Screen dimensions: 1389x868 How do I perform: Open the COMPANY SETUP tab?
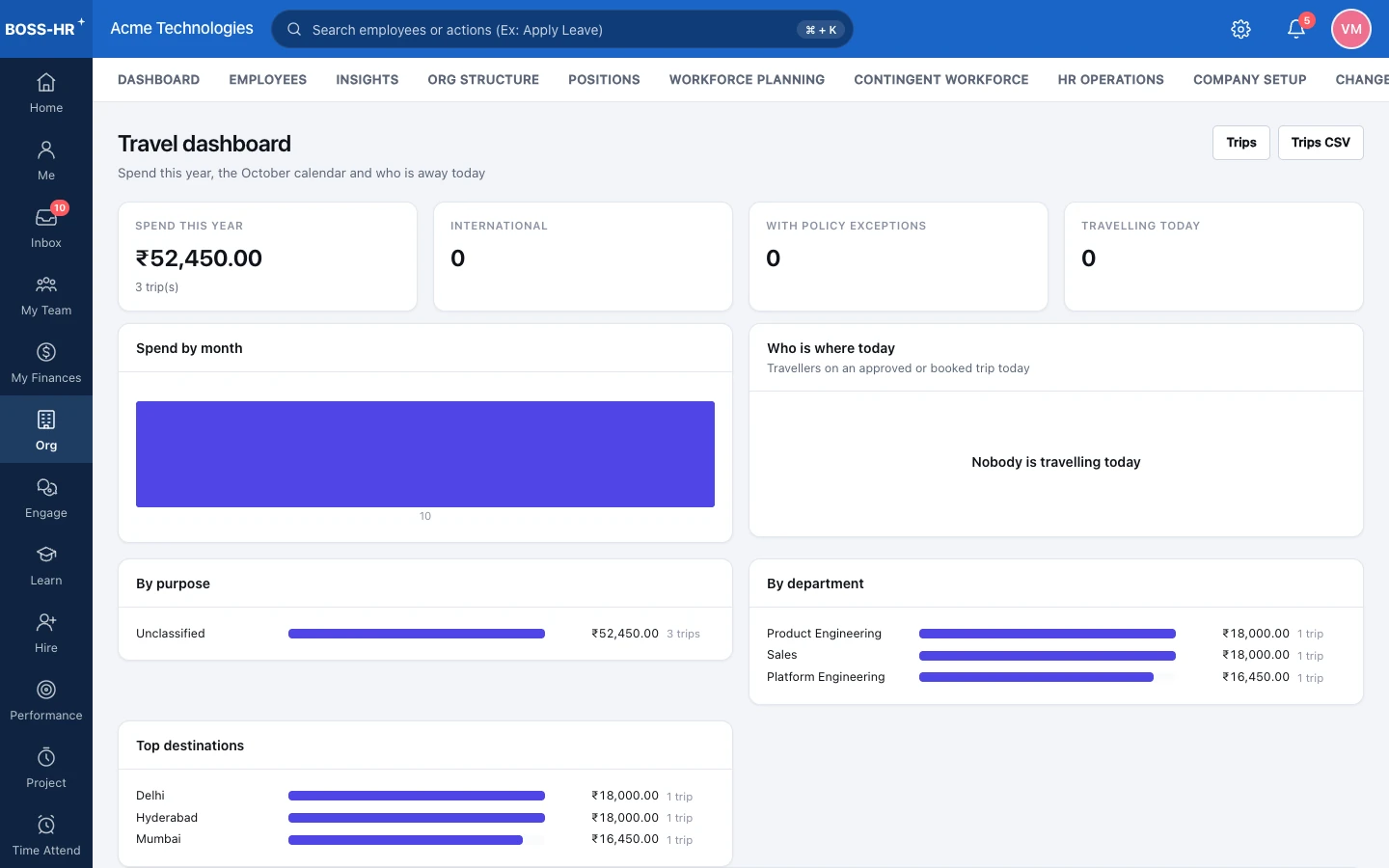click(1250, 80)
